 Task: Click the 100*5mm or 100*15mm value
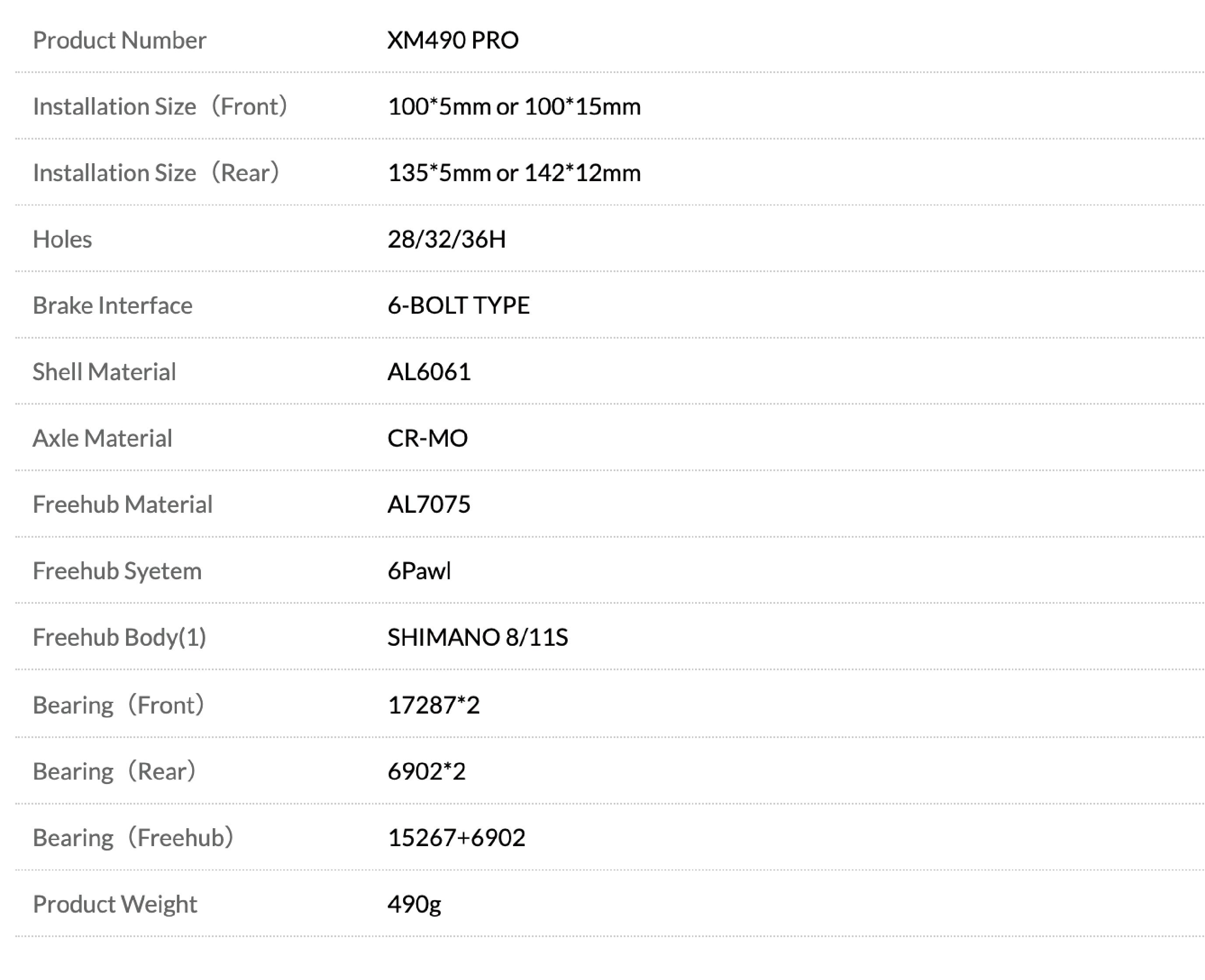[514, 106]
